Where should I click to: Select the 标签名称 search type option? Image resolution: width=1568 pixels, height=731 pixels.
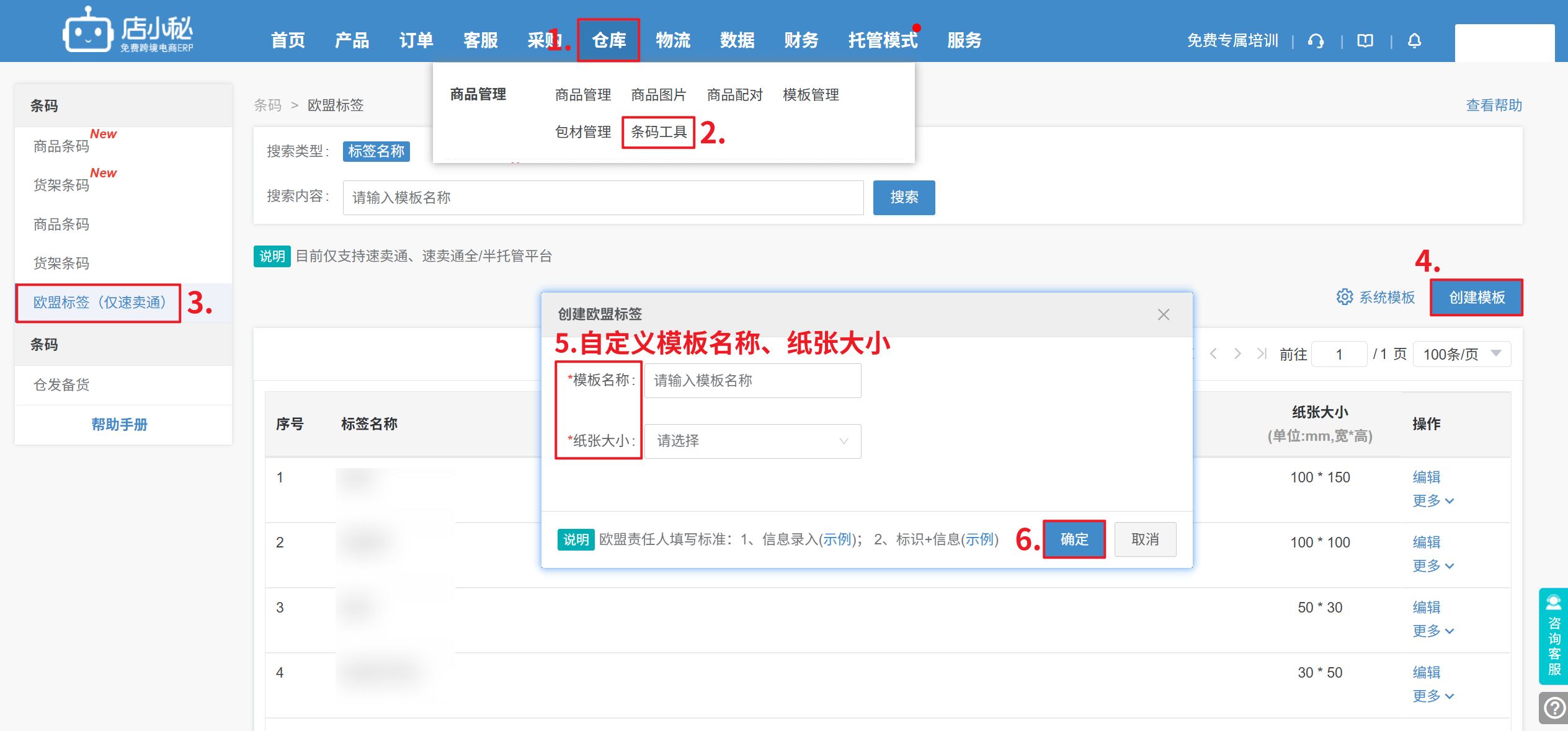point(376,151)
